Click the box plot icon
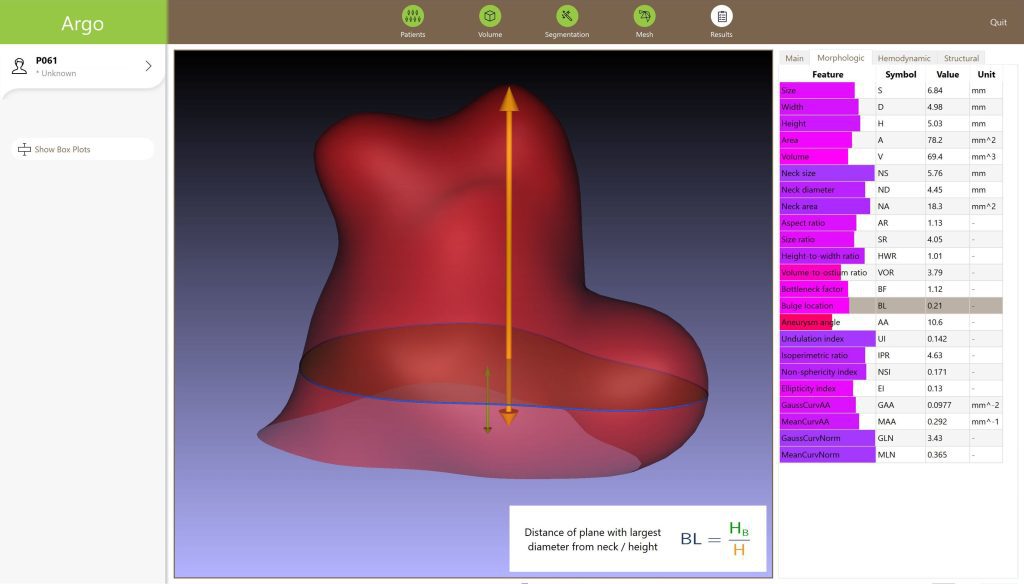 (x=25, y=150)
